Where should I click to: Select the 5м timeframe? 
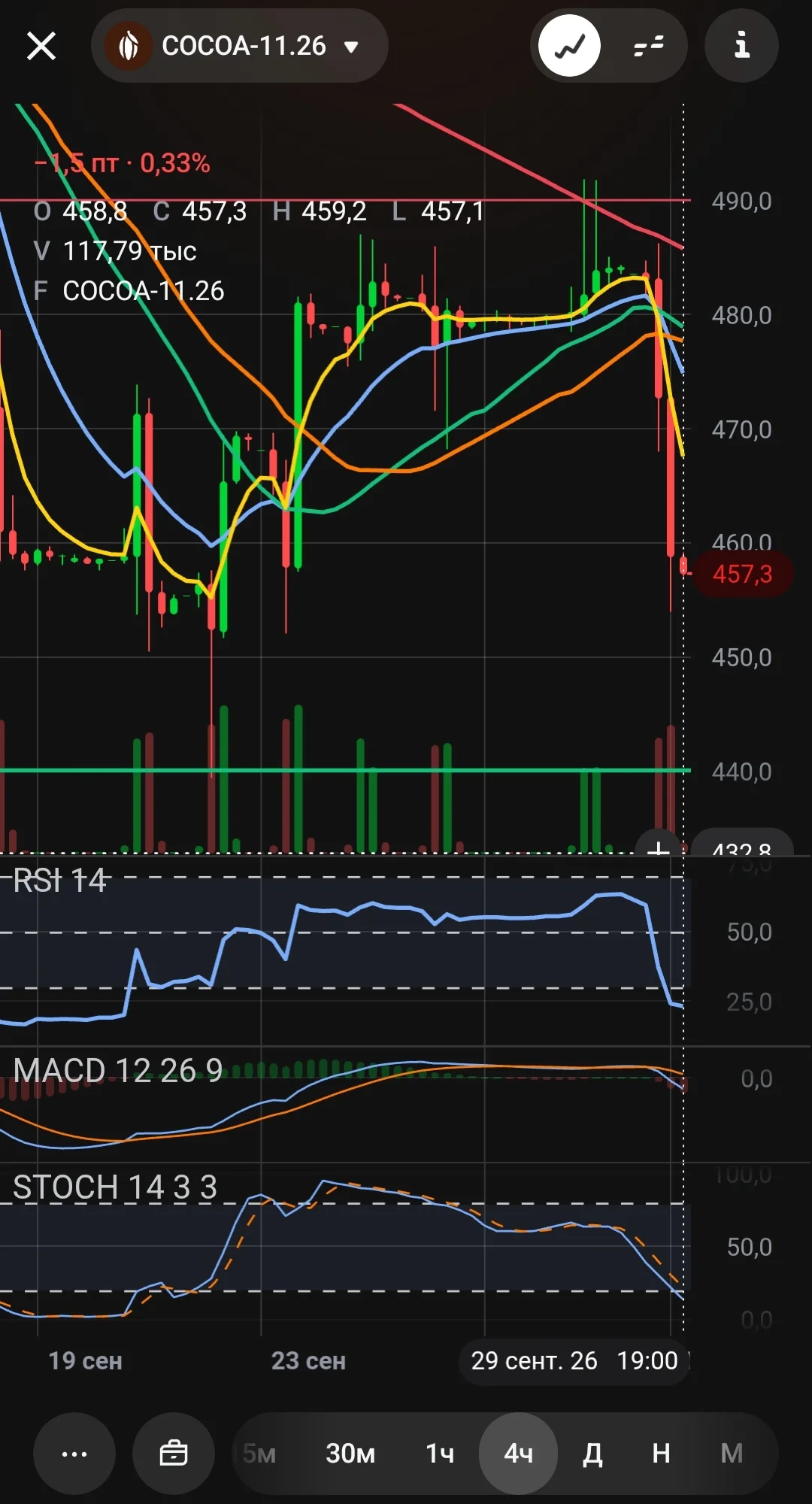259,1453
